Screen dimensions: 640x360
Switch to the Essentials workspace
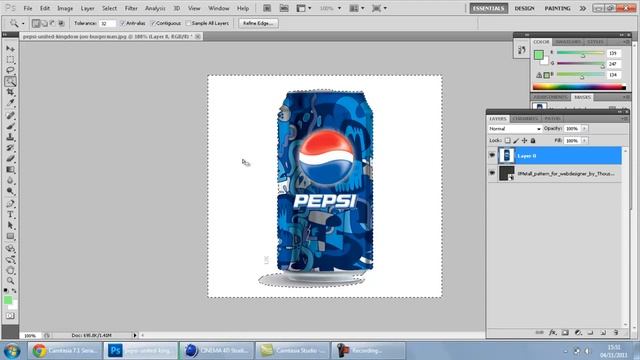pyautogui.click(x=489, y=8)
